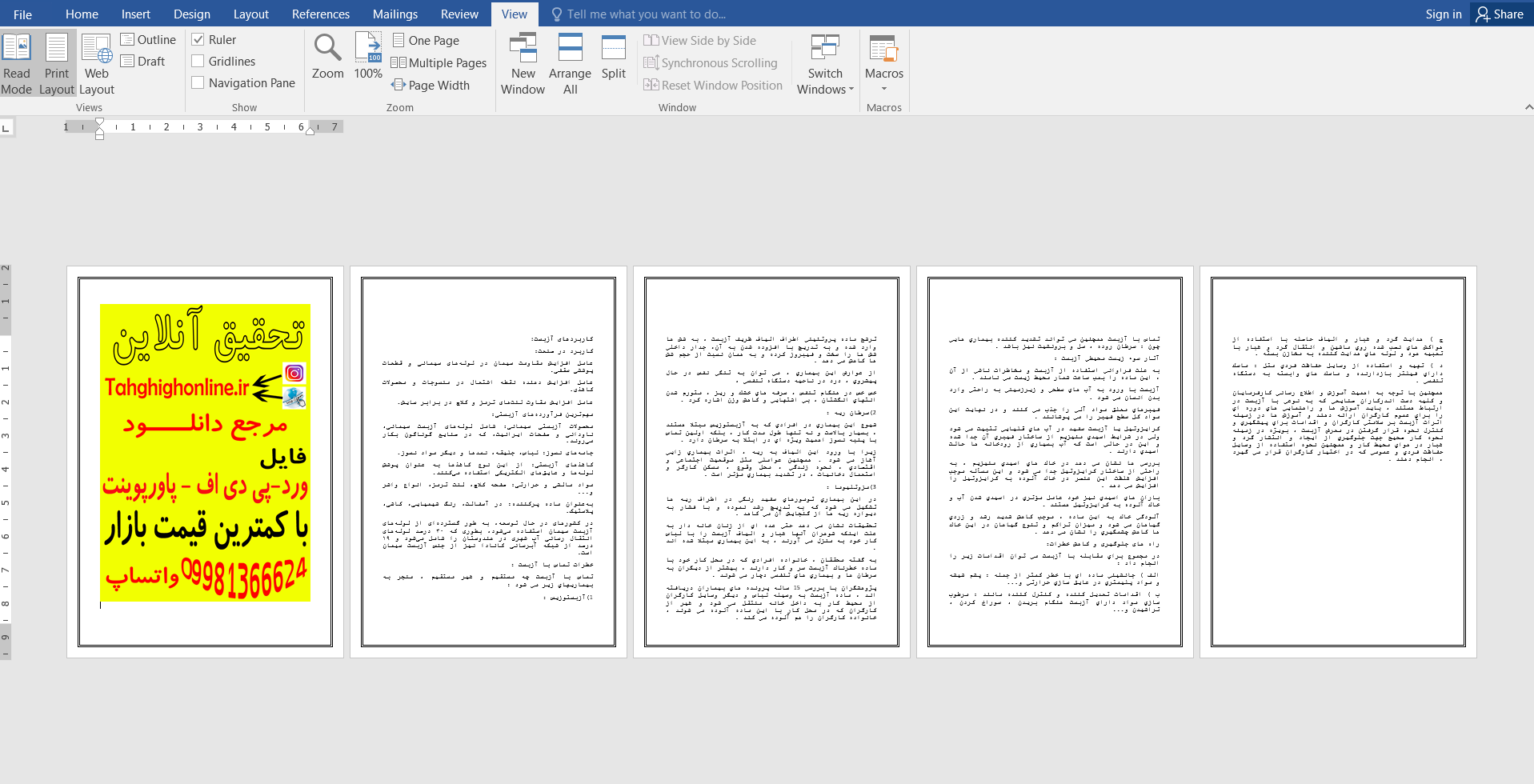Switch to Read Mode view
The height and width of the screenshot is (784, 1534).
[x=17, y=64]
